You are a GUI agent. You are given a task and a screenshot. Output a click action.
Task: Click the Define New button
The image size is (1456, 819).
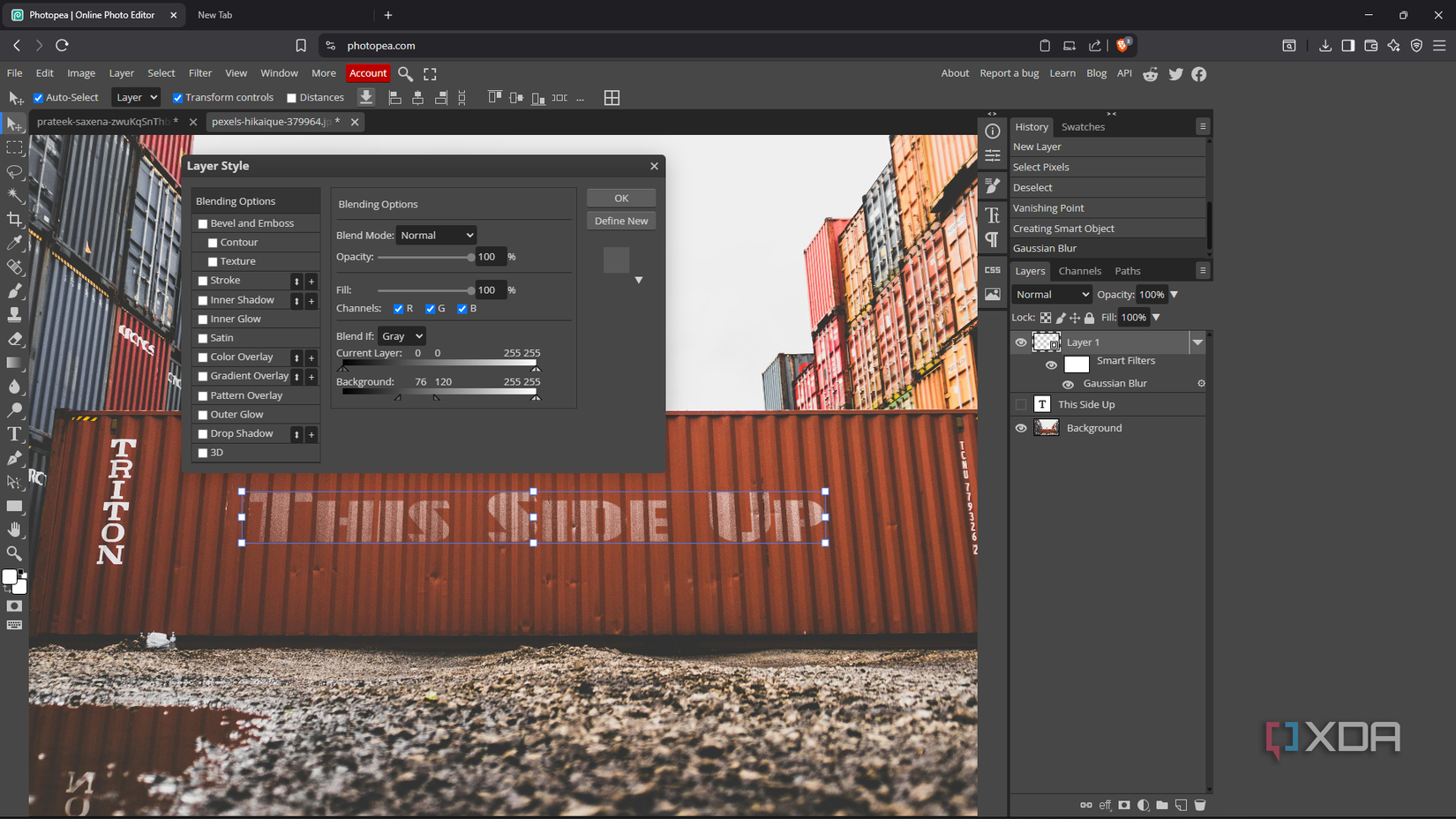click(x=621, y=221)
